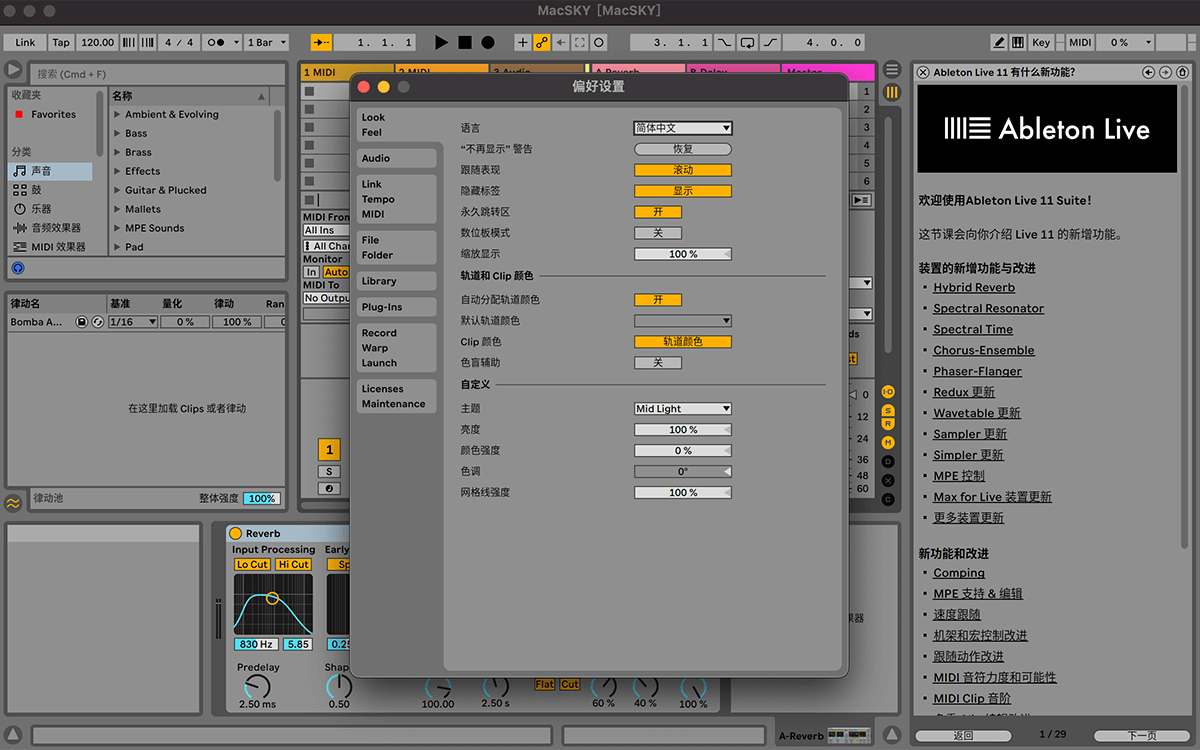Expand MPE Sounds category
Image resolution: width=1200 pixels, height=750 pixels.
[117, 229]
